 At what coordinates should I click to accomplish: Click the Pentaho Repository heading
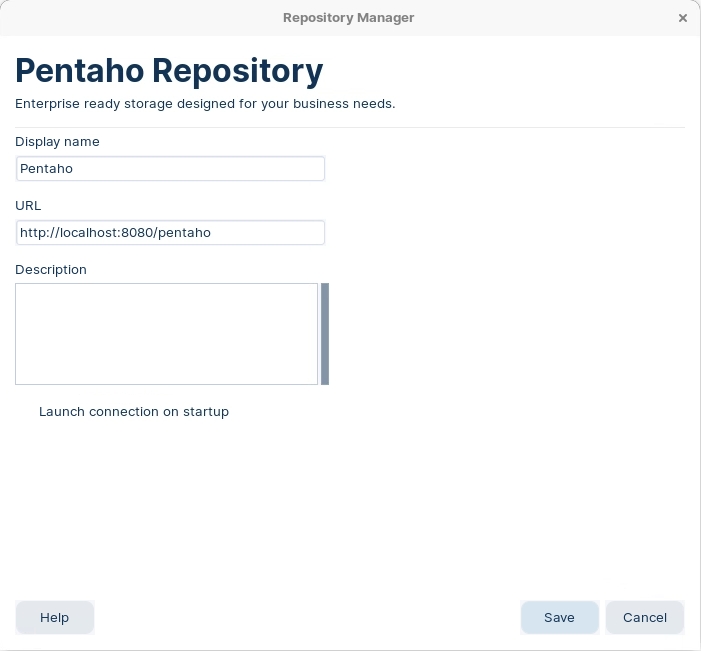tap(169, 72)
